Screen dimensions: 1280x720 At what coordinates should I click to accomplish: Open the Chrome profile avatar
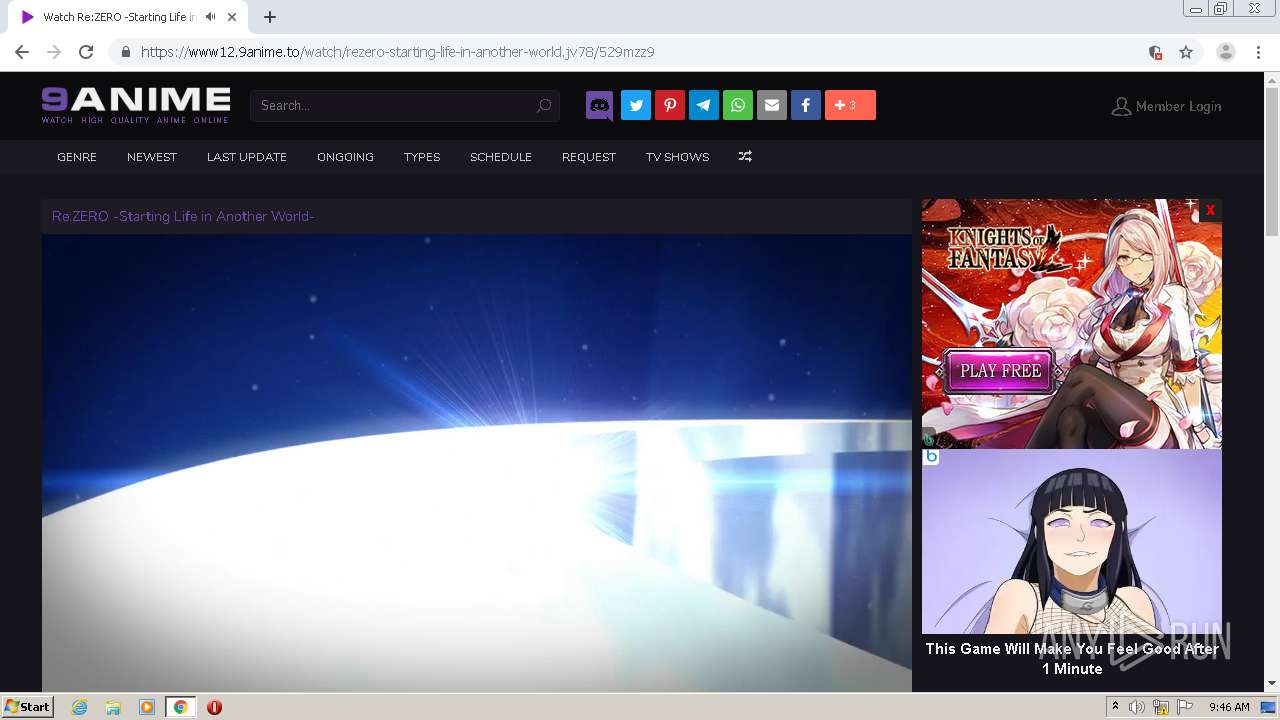(1226, 52)
